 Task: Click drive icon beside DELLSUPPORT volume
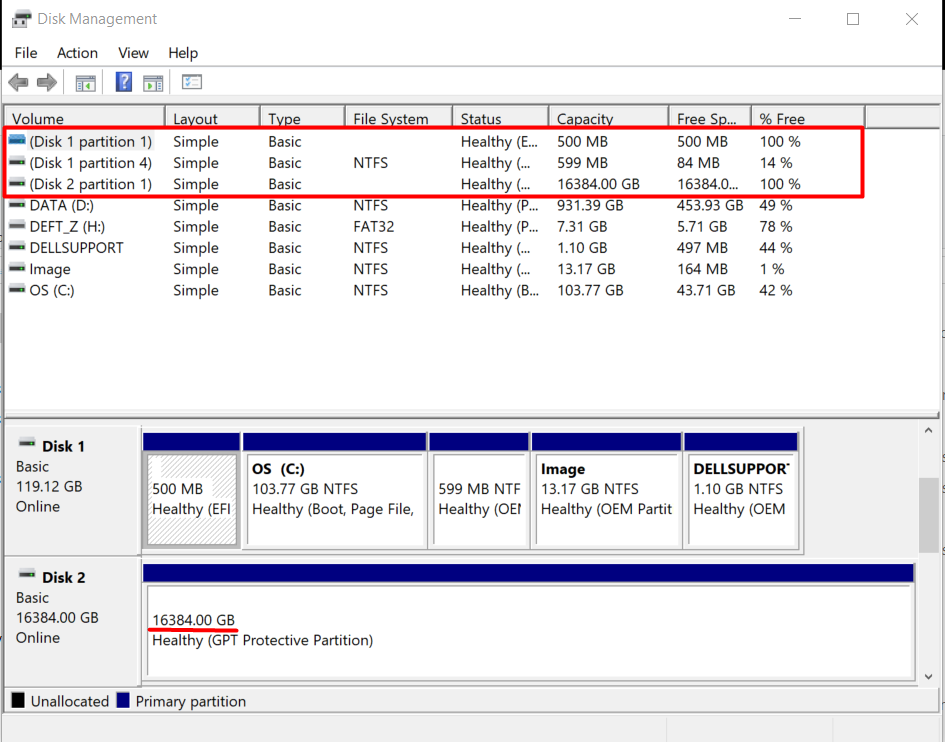[x=17, y=247]
